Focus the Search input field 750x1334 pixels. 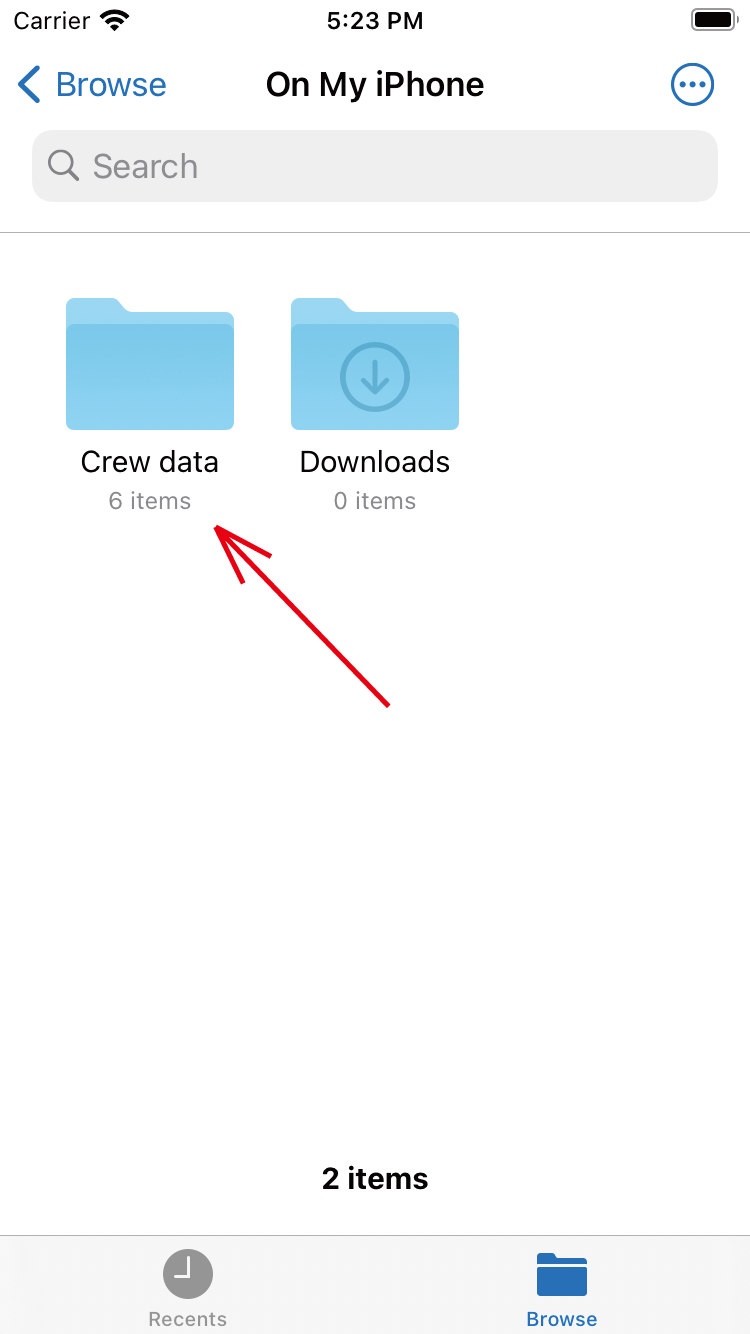coord(375,166)
